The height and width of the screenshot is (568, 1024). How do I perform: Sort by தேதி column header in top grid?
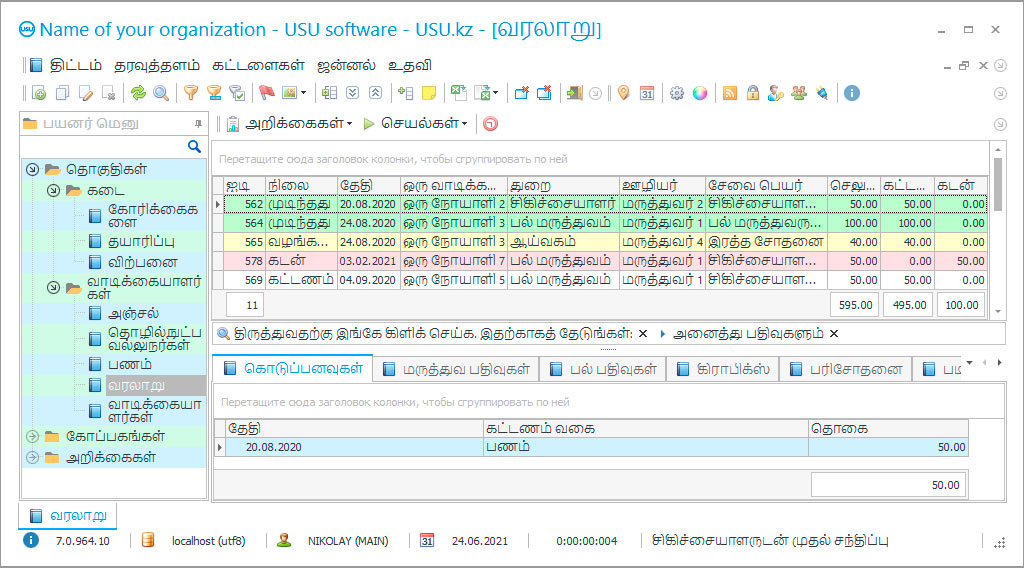click(366, 185)
